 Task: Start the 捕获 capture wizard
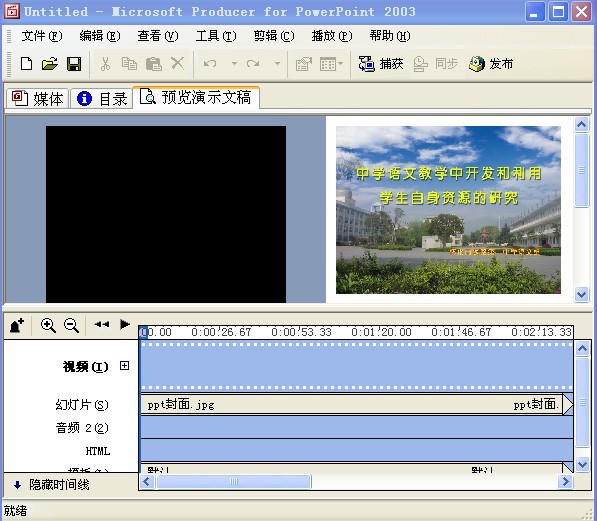point(381,64)
